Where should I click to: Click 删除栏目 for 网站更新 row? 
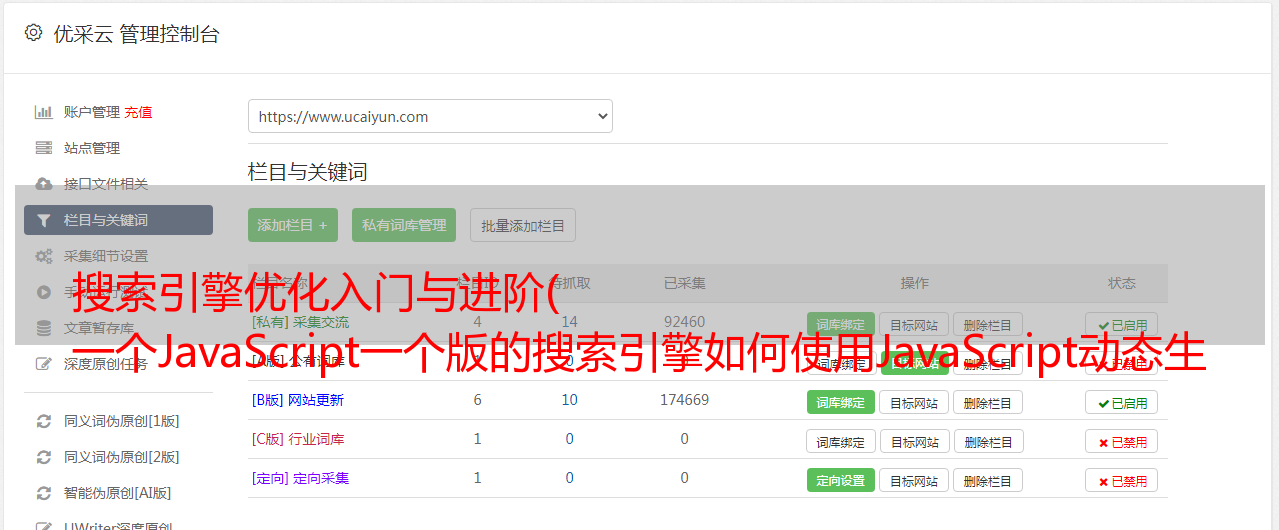(988, 402)
